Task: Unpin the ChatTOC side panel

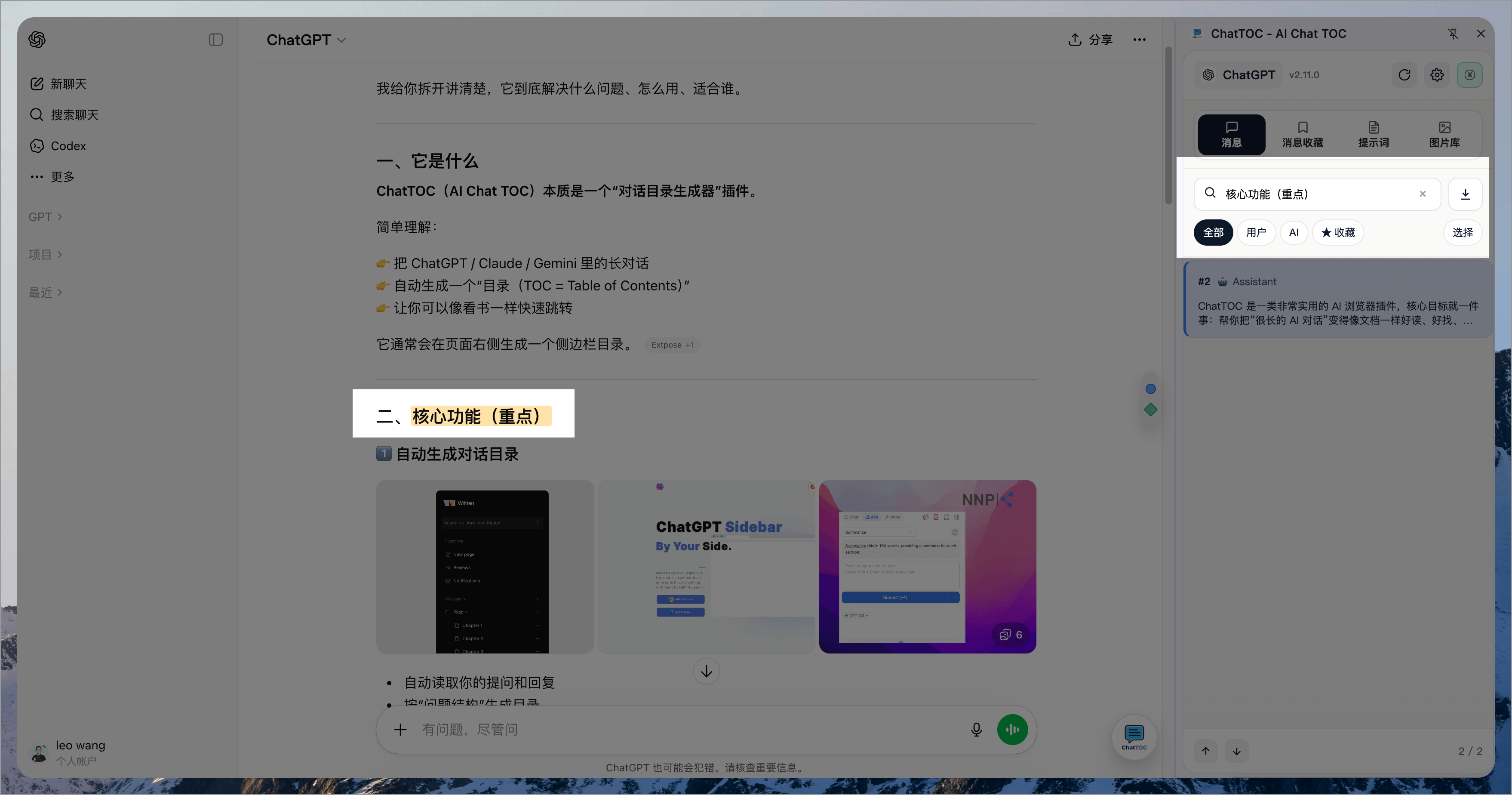Action: coord(1453,34)
